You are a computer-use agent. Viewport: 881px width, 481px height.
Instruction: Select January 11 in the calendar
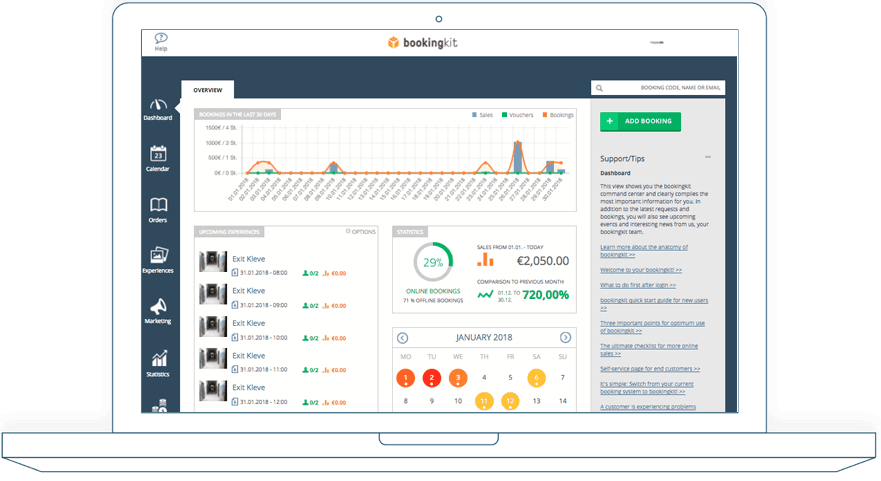pyautogui.click(x=484, y=401)
